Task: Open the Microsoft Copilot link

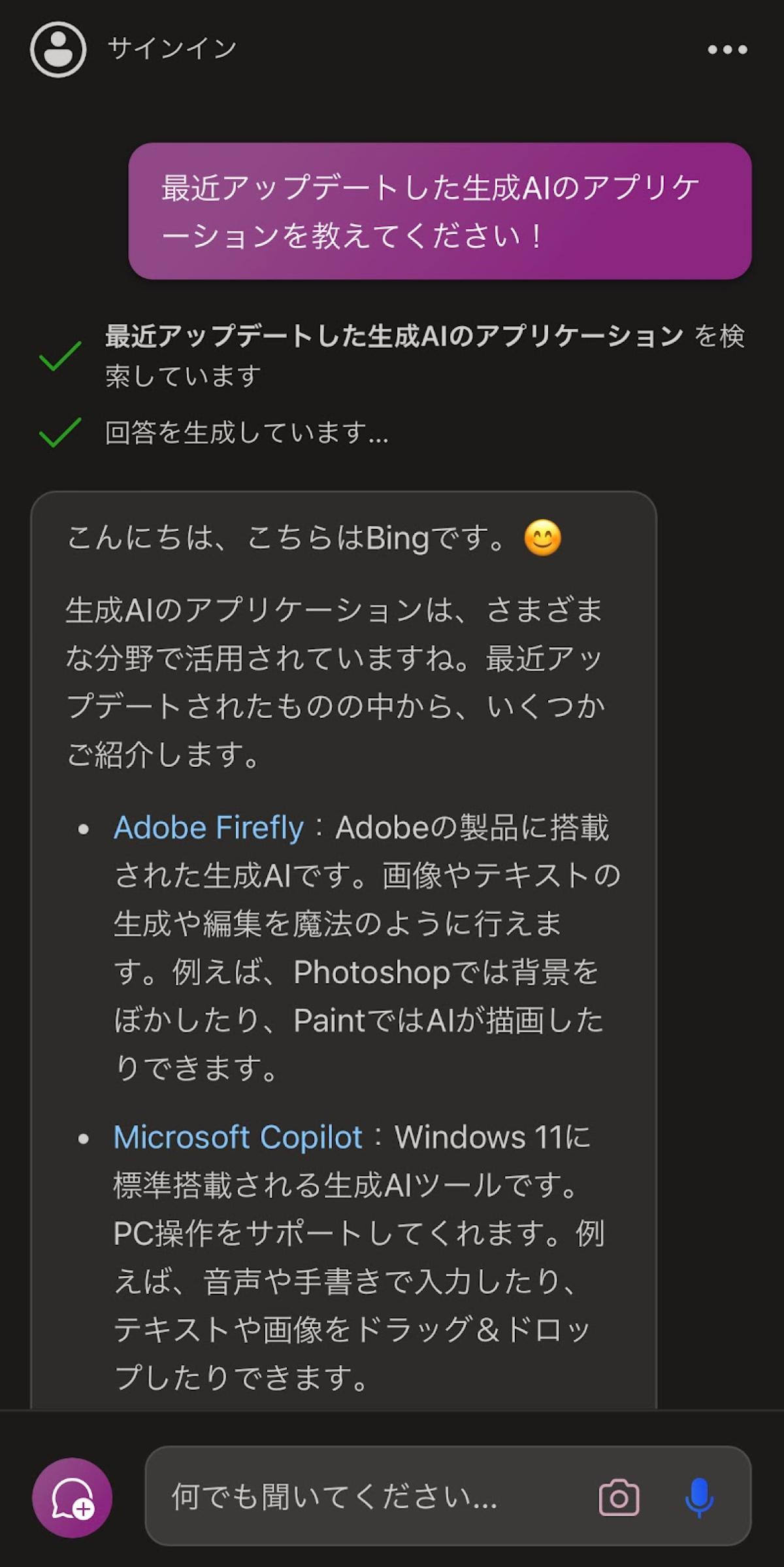Action: [x=238, y=1137]
